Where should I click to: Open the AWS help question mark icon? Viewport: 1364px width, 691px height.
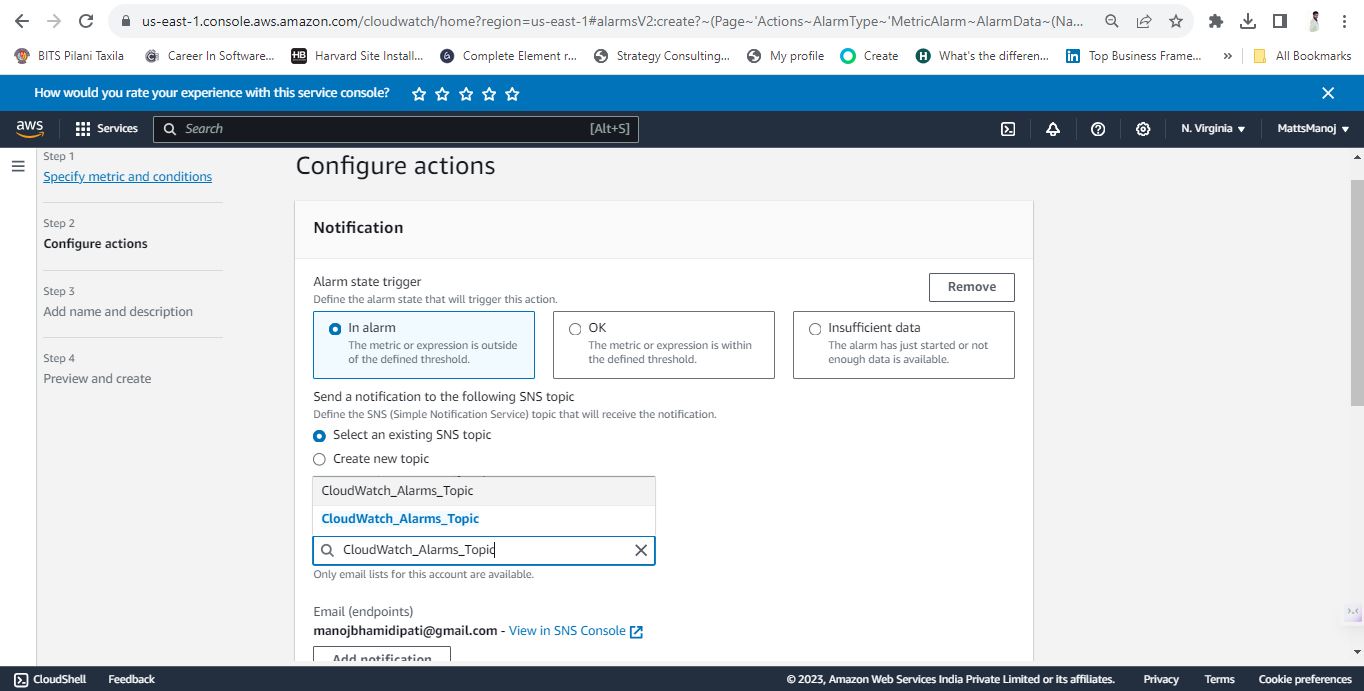click(x=1098, y=129)
